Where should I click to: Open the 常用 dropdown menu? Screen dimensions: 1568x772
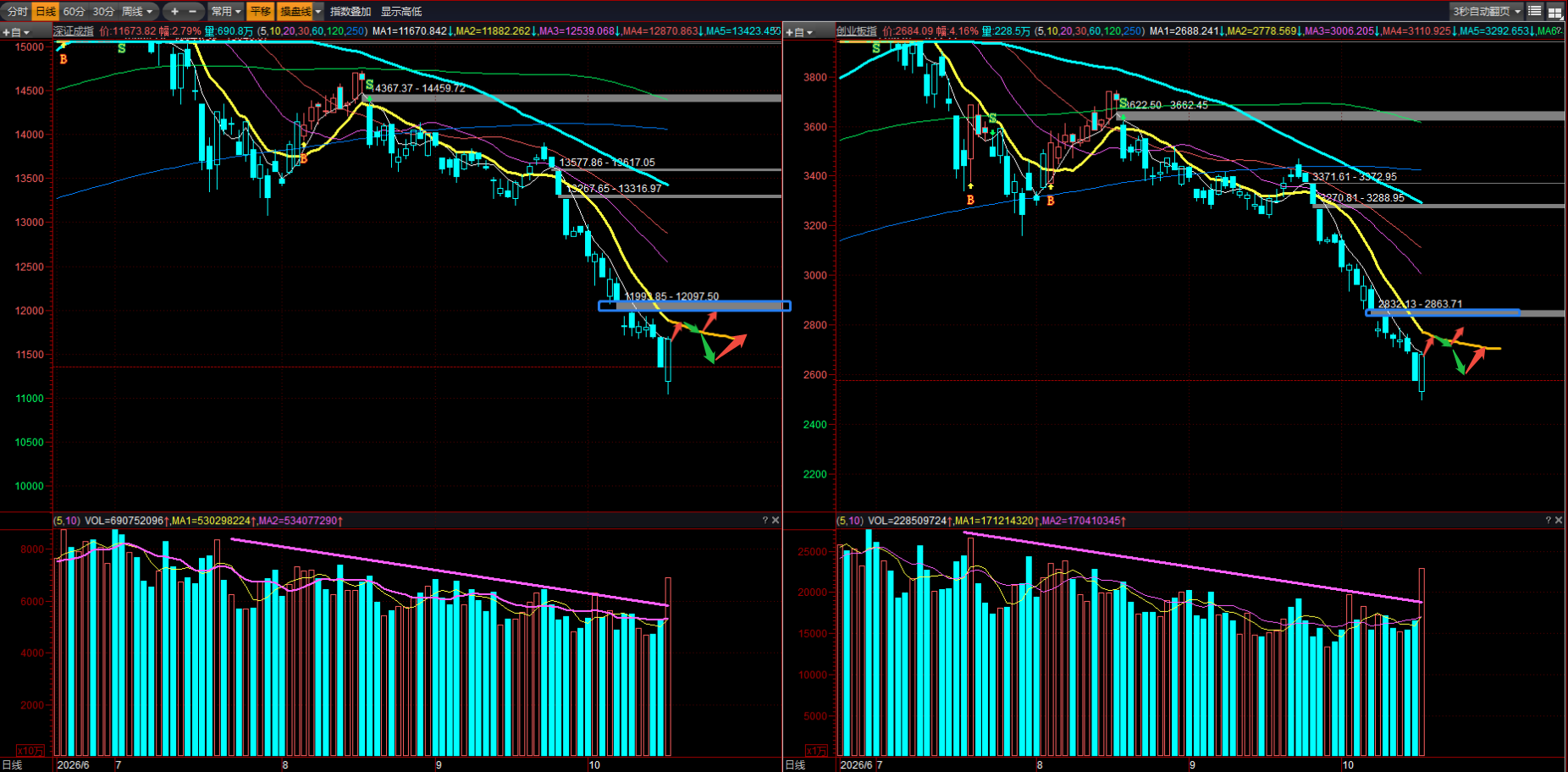click(226, 11)
